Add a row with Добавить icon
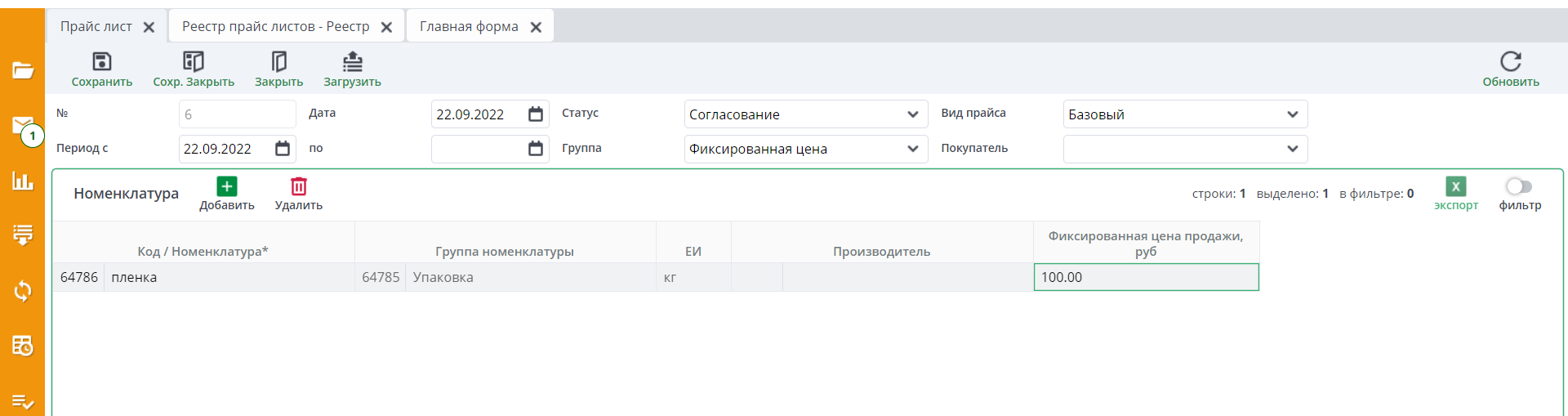The image size is (1568, 416). coord(227,187)
